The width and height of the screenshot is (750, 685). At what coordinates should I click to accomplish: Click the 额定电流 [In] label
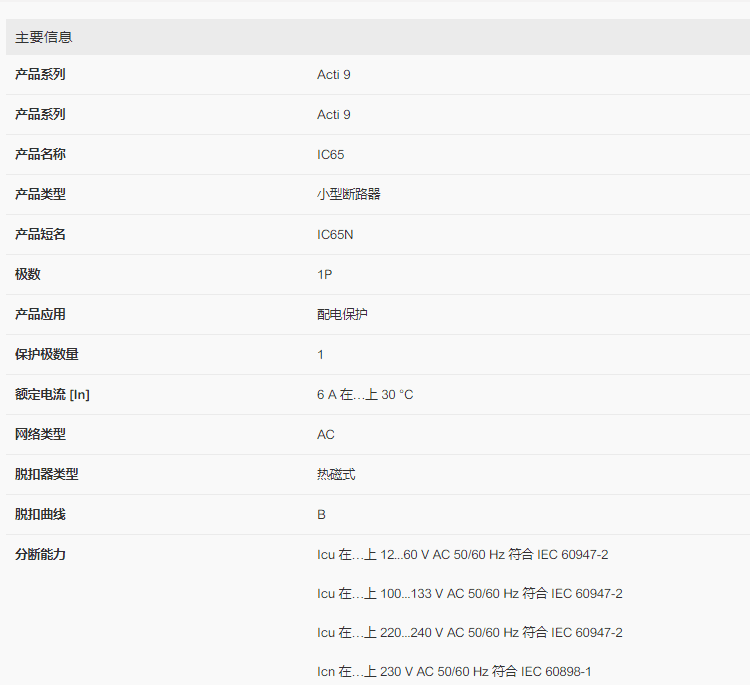click(52, 395)
